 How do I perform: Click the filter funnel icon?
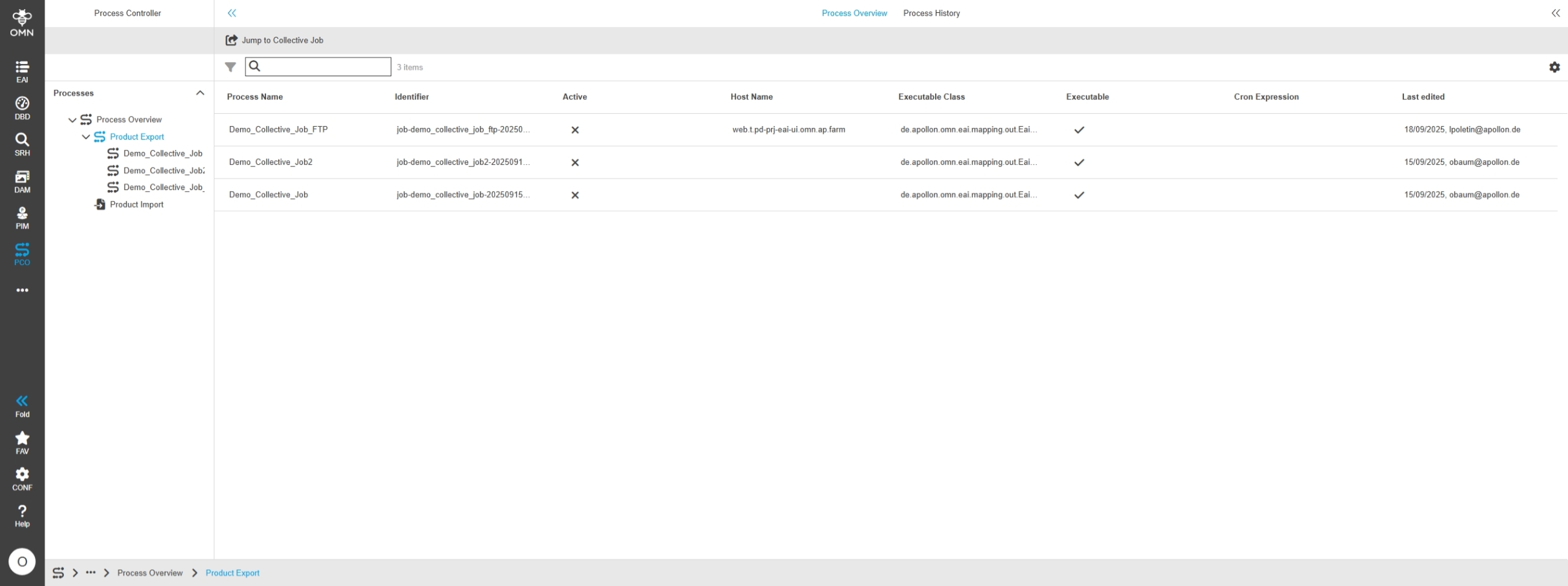pyautogui.click(x=231, y=67)
